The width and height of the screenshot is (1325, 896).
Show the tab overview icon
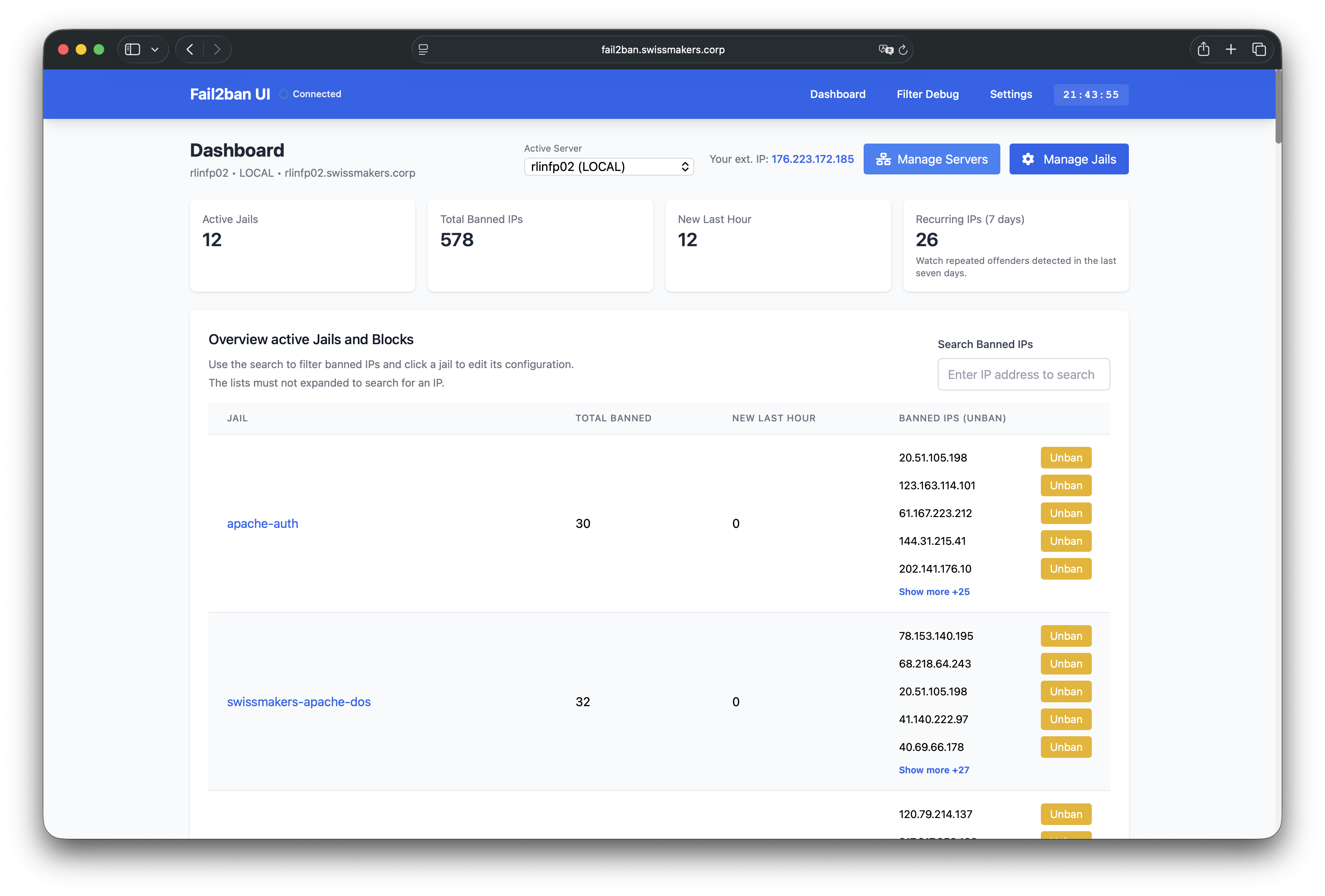tap(1259, 50)
